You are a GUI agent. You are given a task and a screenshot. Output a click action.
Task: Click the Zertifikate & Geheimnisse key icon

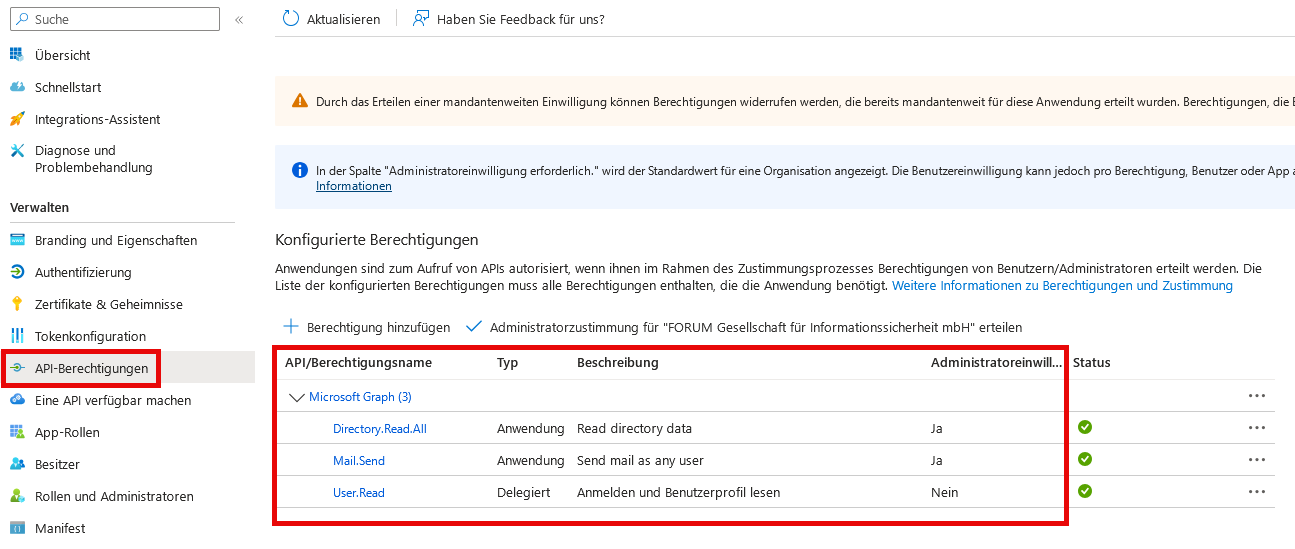tap(17, 304)
